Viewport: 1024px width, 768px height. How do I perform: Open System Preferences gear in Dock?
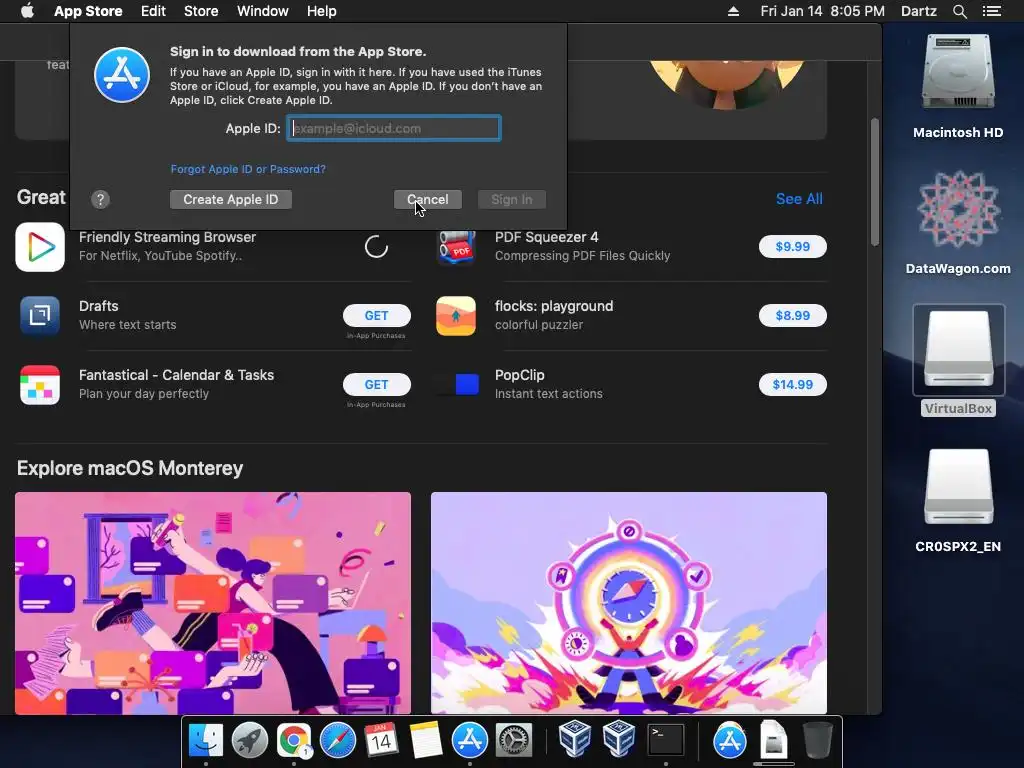514,741
